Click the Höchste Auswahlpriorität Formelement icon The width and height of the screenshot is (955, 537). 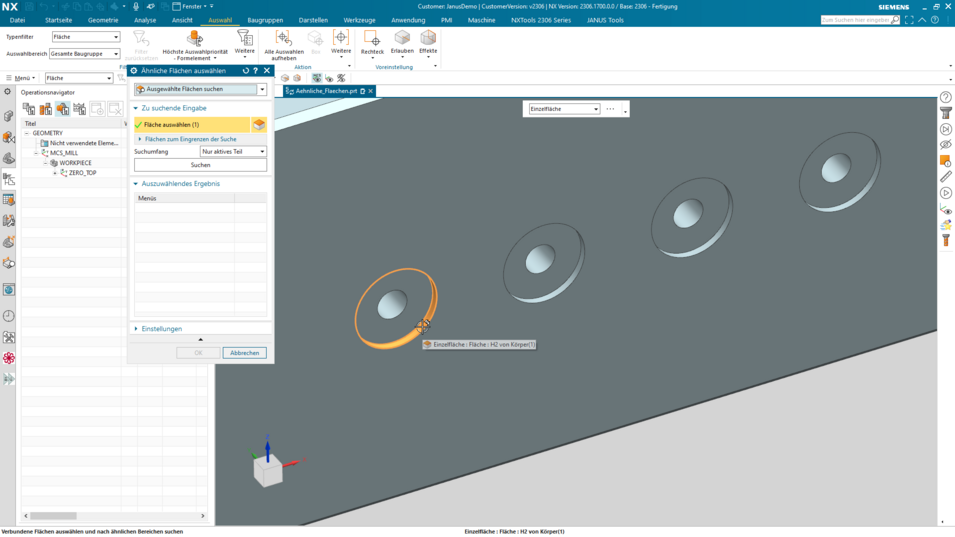coord(195,38)
